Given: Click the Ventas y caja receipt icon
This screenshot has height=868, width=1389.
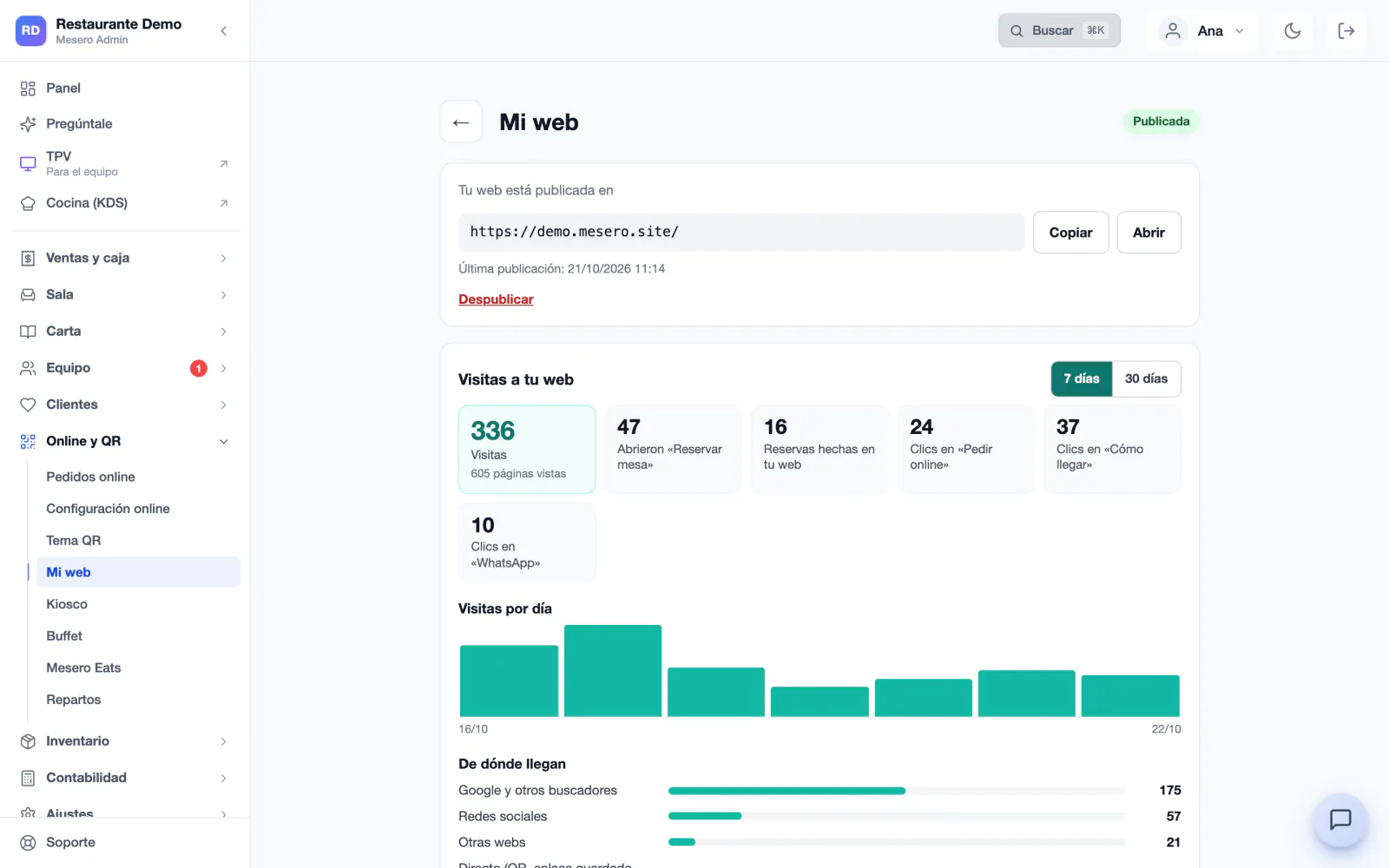Looking at the screenshot, I should [x=28, y=259].
